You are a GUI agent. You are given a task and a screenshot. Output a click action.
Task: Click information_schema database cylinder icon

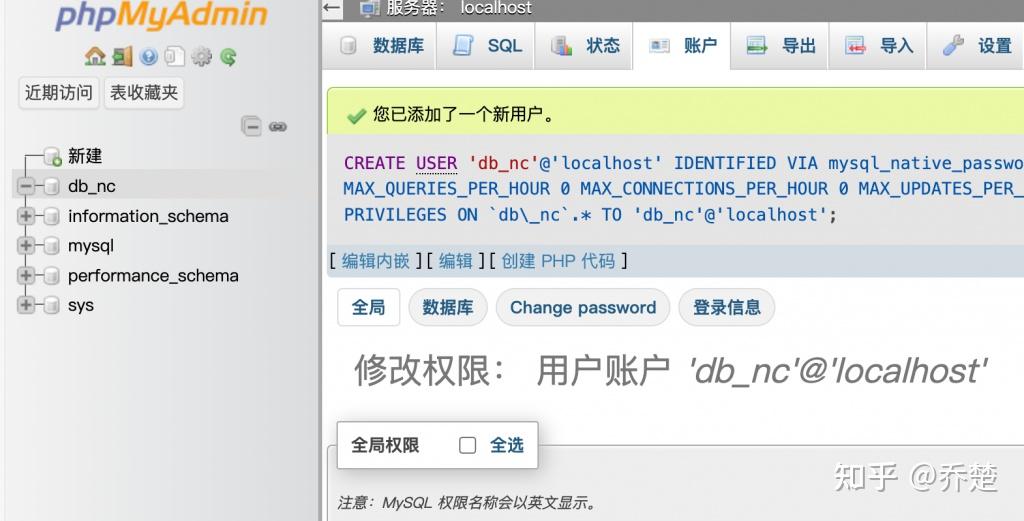click(52, 217)
